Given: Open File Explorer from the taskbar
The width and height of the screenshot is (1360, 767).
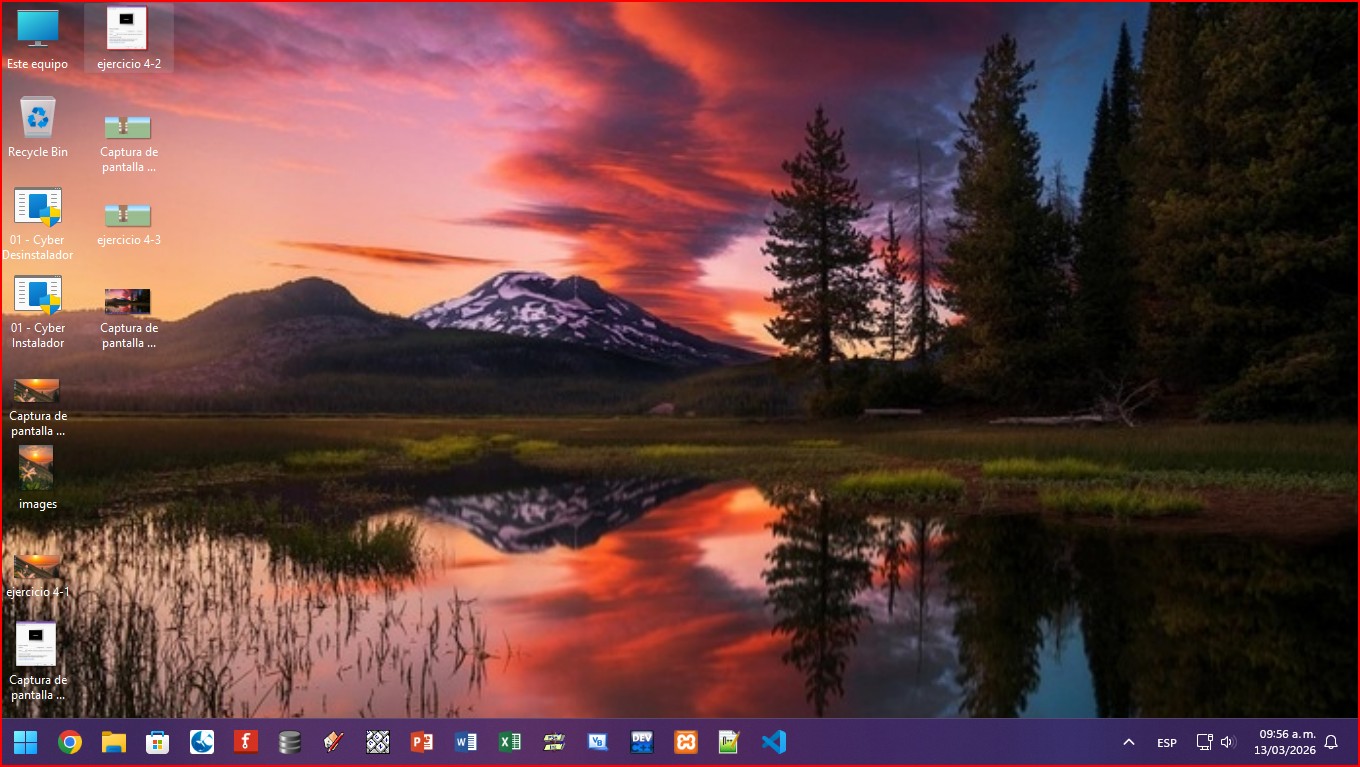Looking at the screenshot, I should (114, 742).
